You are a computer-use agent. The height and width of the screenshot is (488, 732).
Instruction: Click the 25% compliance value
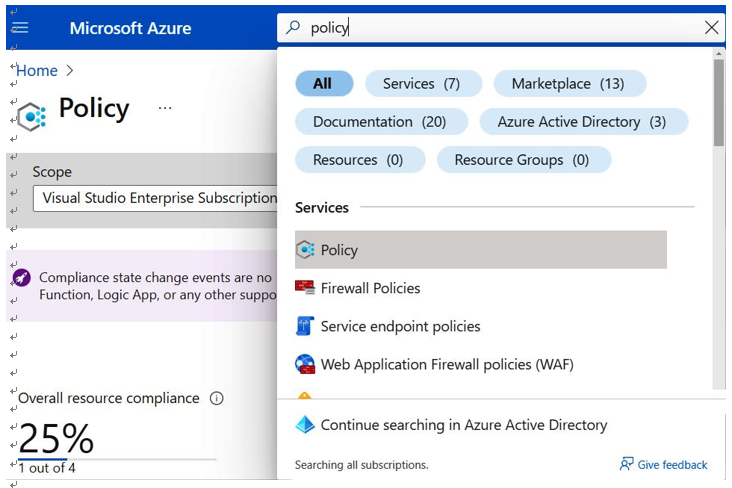[x=56, y=438]
